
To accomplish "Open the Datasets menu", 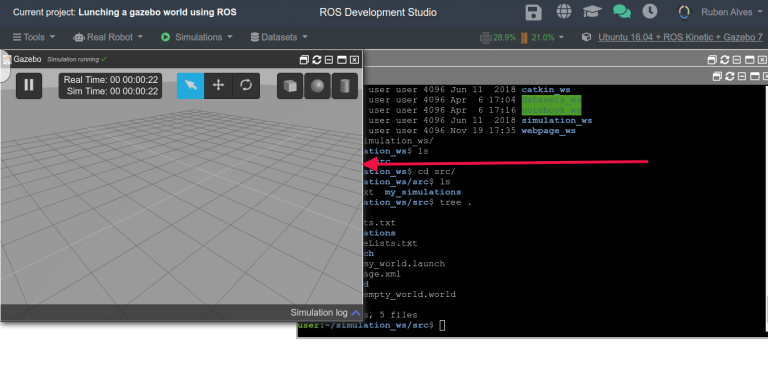I will (279, 37).
